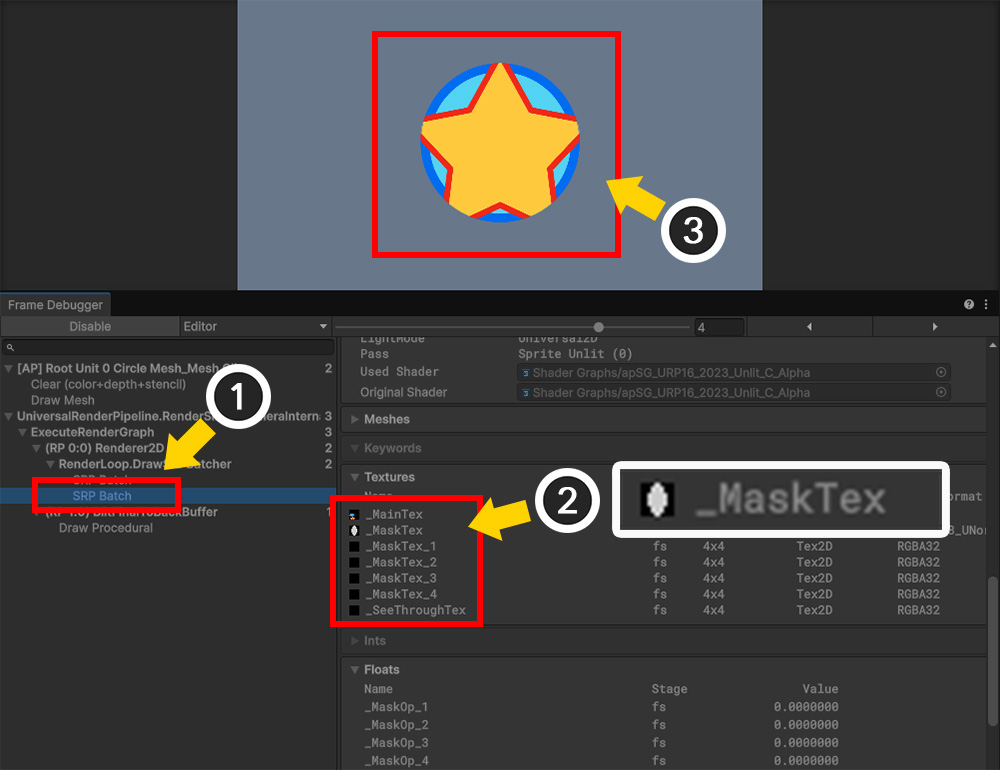The image size is (1000, 770).
Task: Click the frame event slider handle
Action: 598,327
